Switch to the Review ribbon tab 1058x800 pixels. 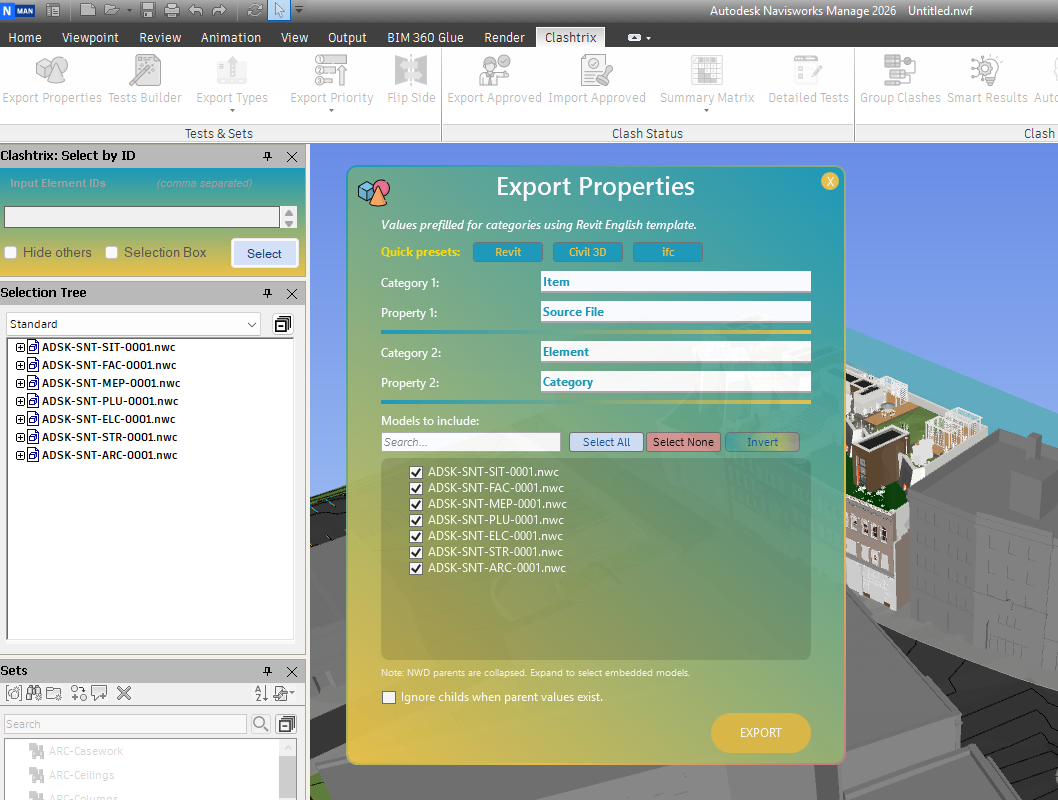(160, 38)
